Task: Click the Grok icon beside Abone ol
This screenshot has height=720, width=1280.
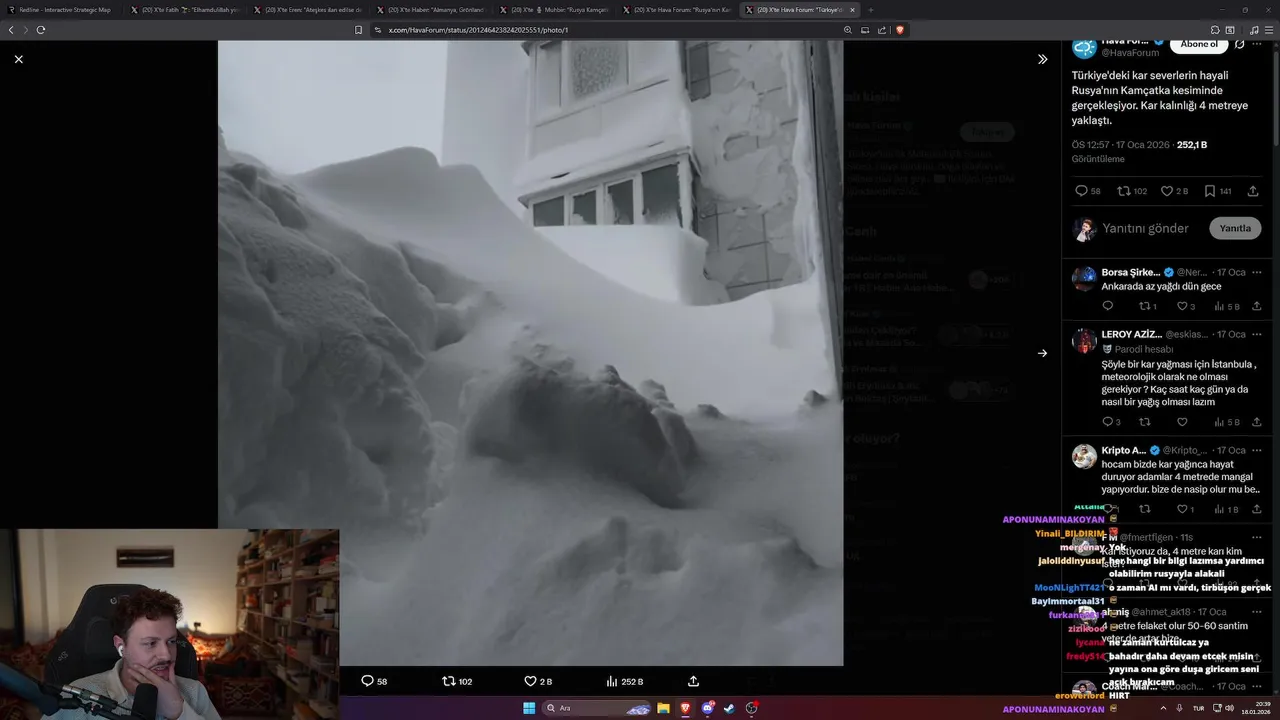Action: coord(1240,44)
